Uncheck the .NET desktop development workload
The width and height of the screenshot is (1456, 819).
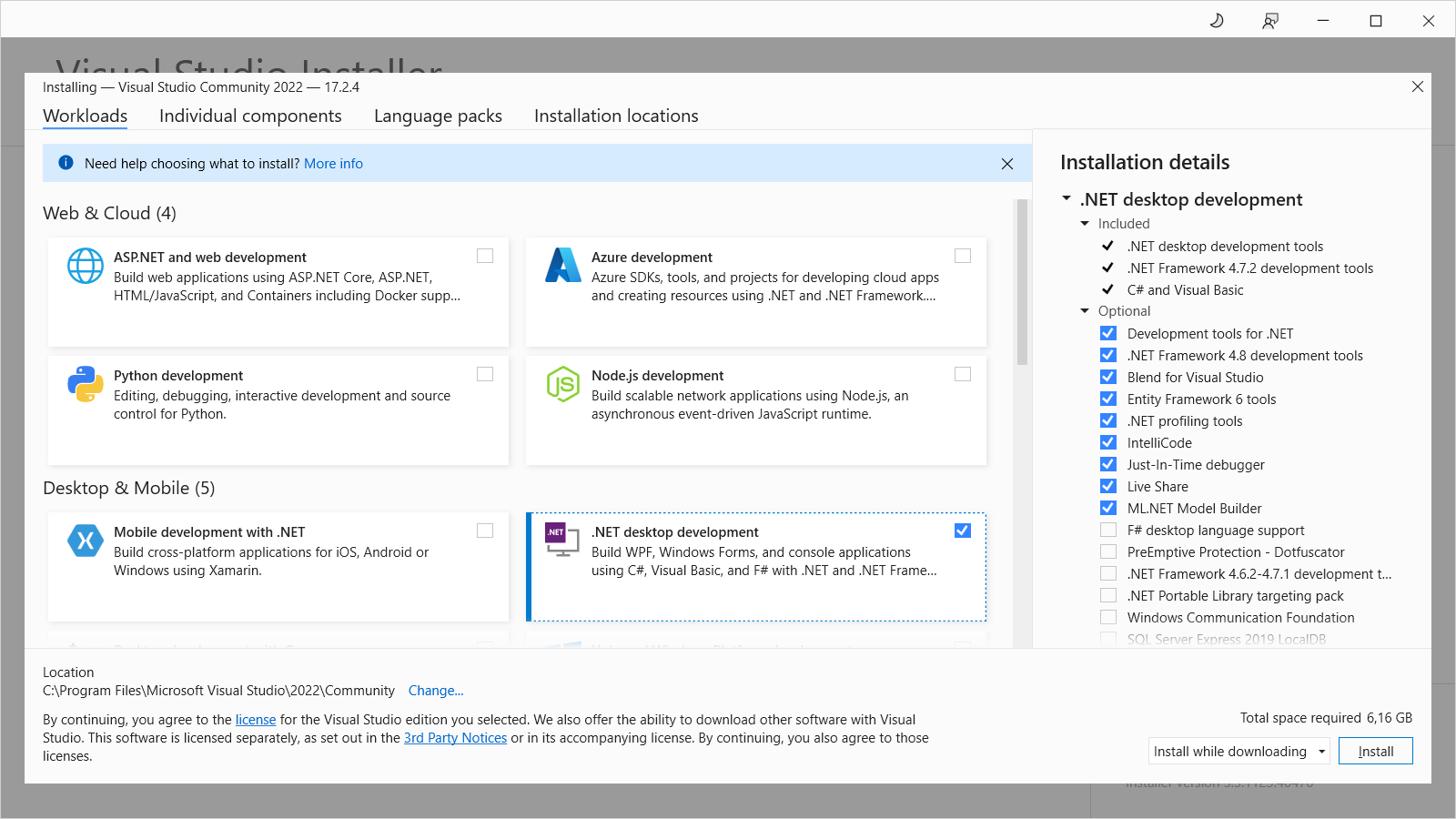pos(963,531)
